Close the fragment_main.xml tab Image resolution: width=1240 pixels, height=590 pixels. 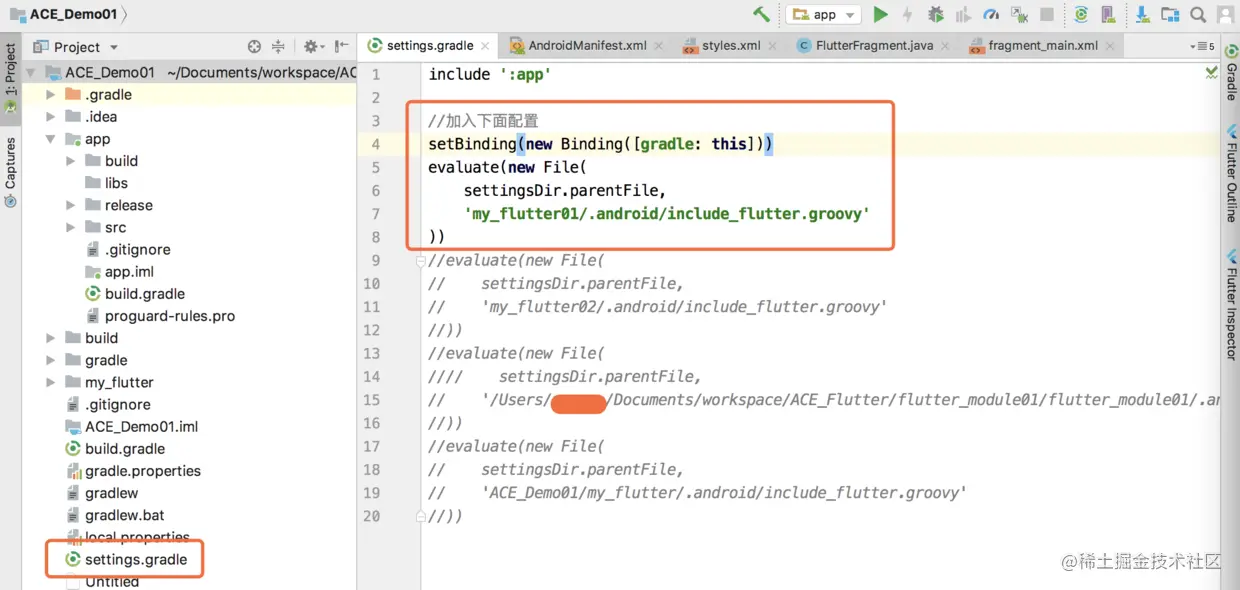(x=1110, y=46)
